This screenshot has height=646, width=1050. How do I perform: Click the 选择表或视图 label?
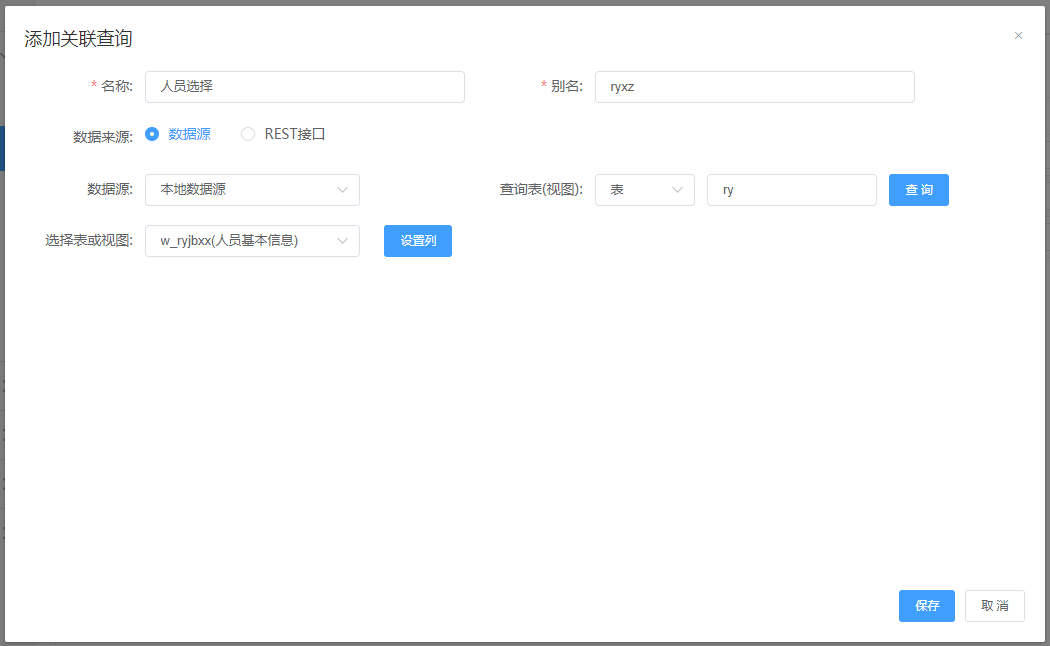point(88,241)
